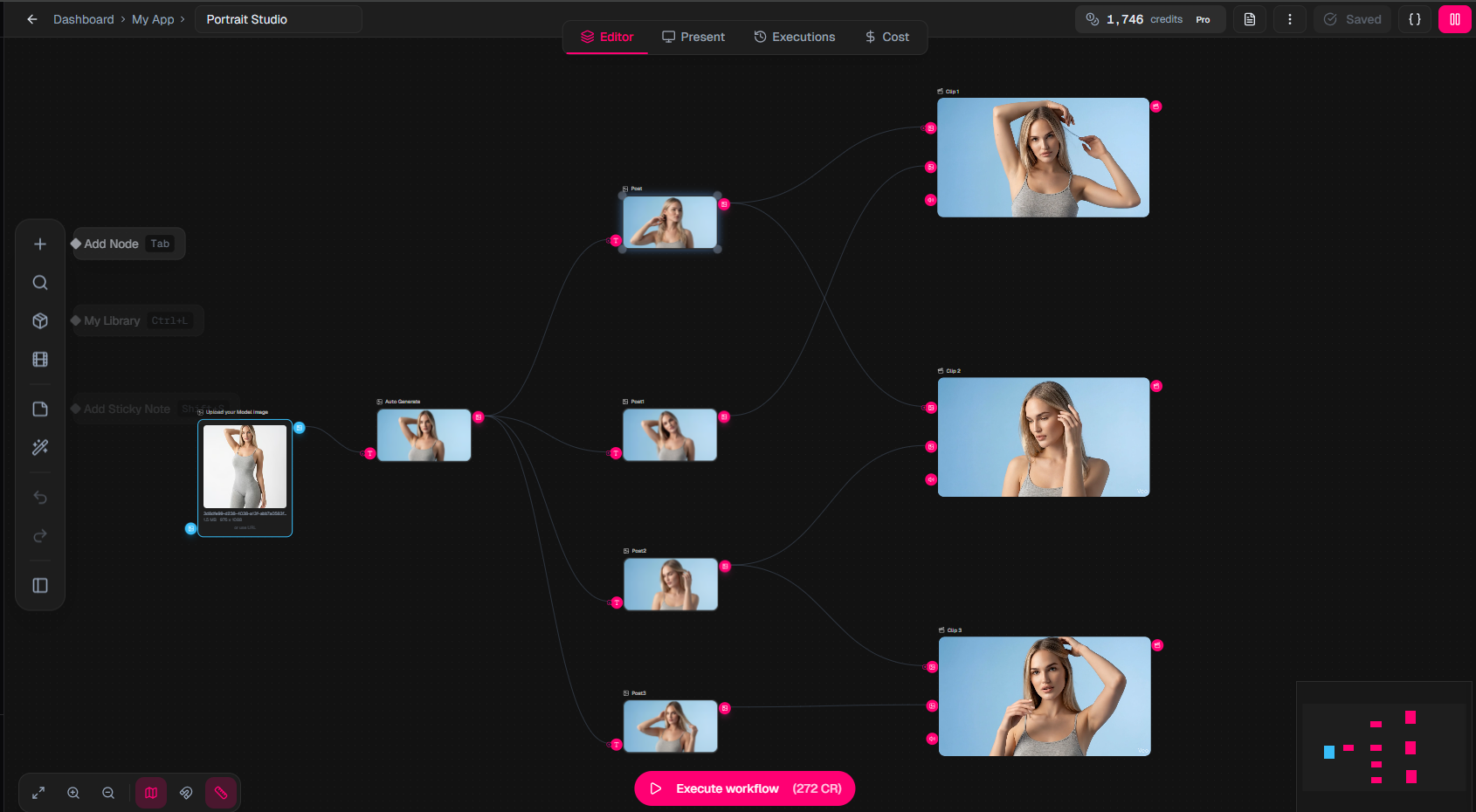Toggle the pink side panel button
This screenshot has width=1476, height=812.
[1454, 19]
